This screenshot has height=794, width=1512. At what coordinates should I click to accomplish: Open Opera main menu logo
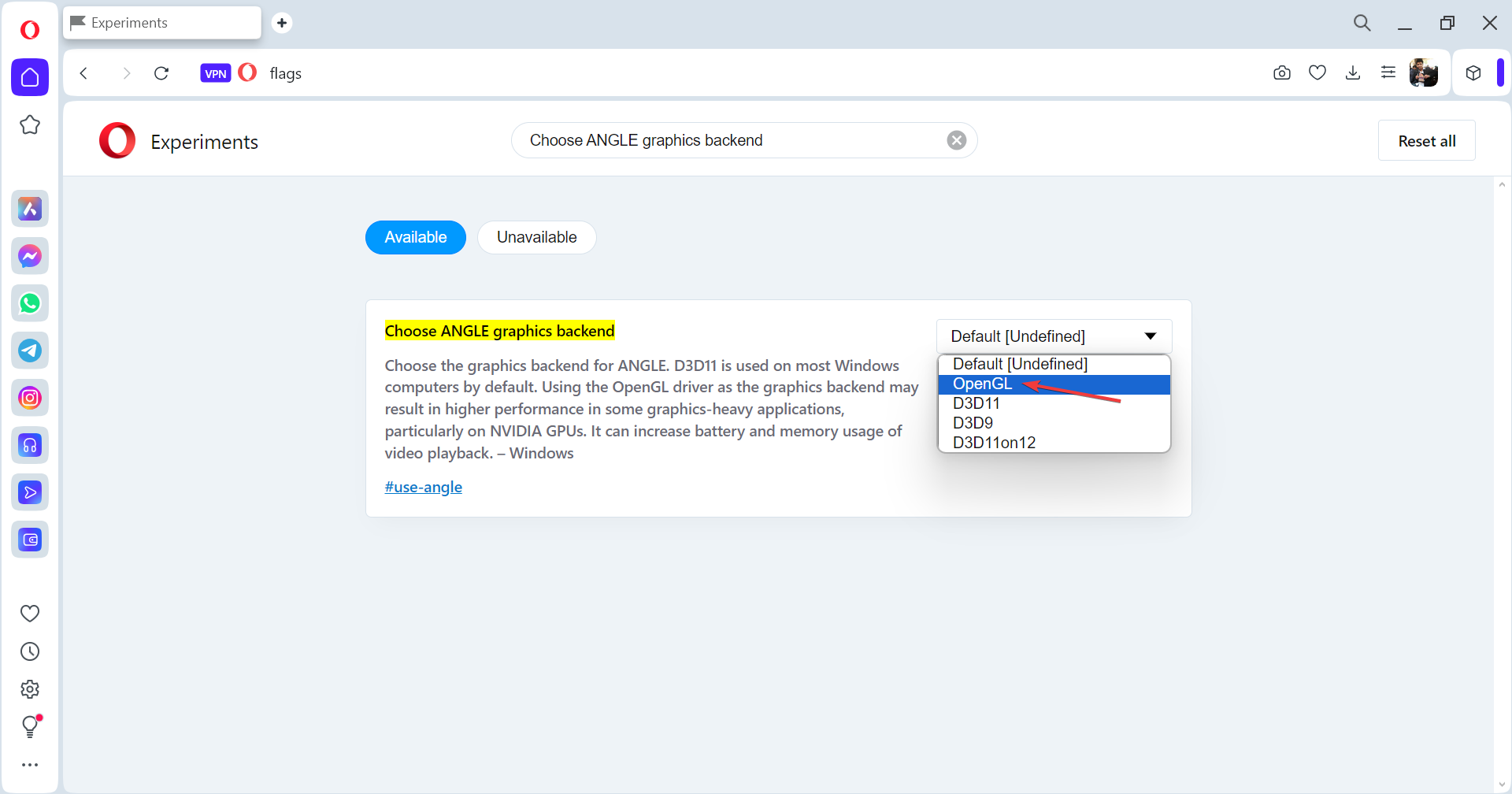(30, 30)
